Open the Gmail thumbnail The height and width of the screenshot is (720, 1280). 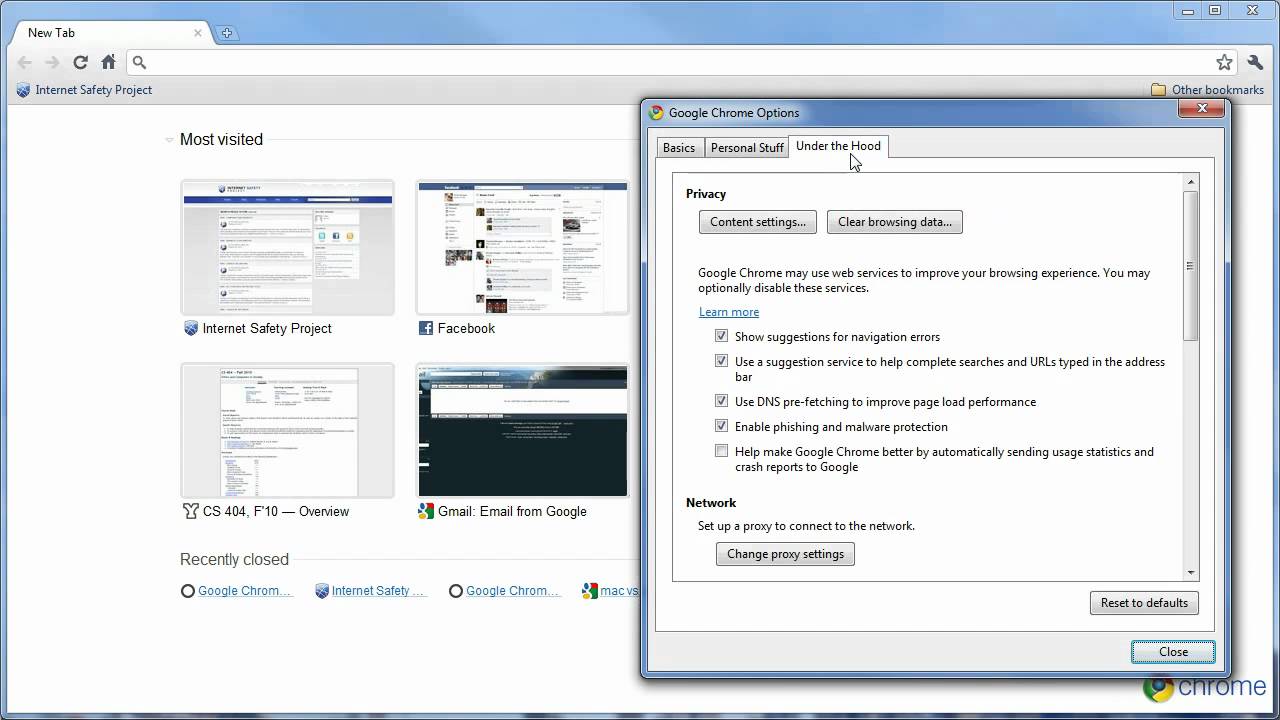point(522,430)
